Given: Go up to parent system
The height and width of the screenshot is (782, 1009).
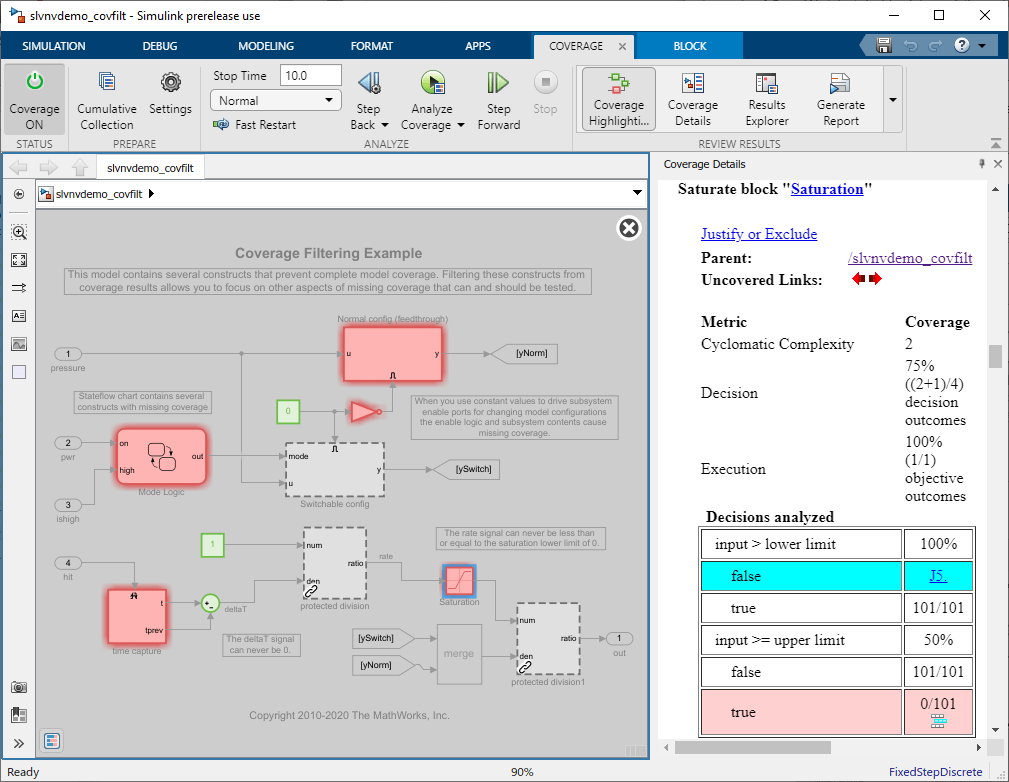Looking at the screenshot, I should [x=80, y=168].
